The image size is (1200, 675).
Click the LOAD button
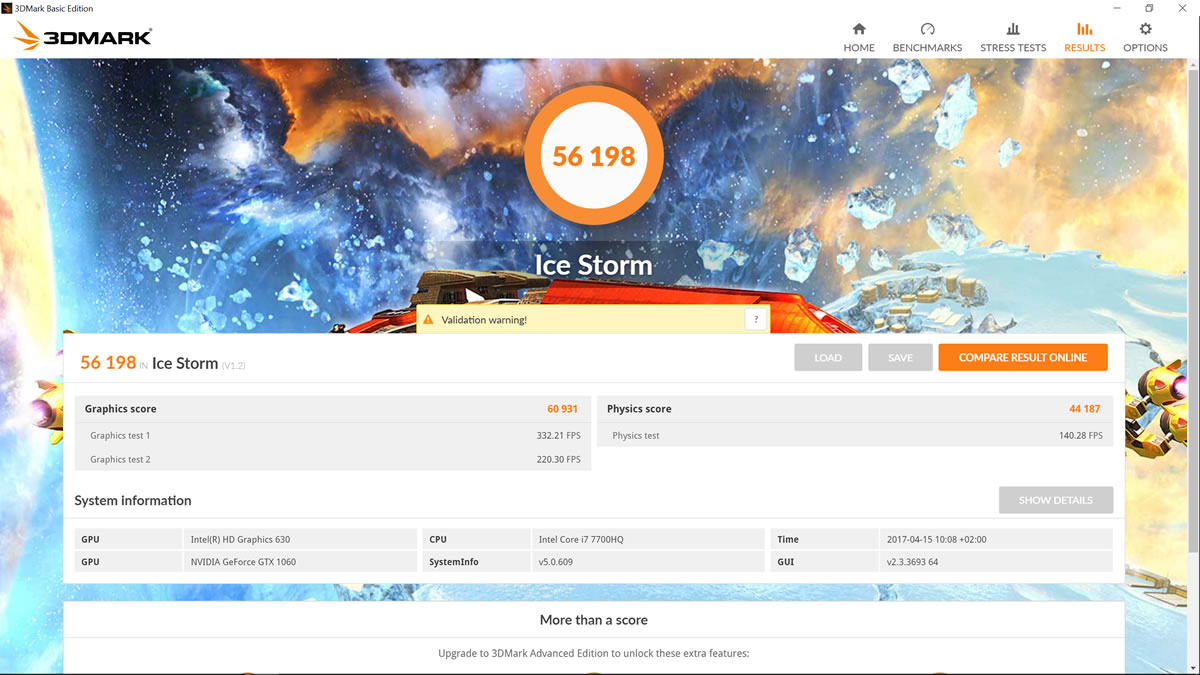coord(828,357)
